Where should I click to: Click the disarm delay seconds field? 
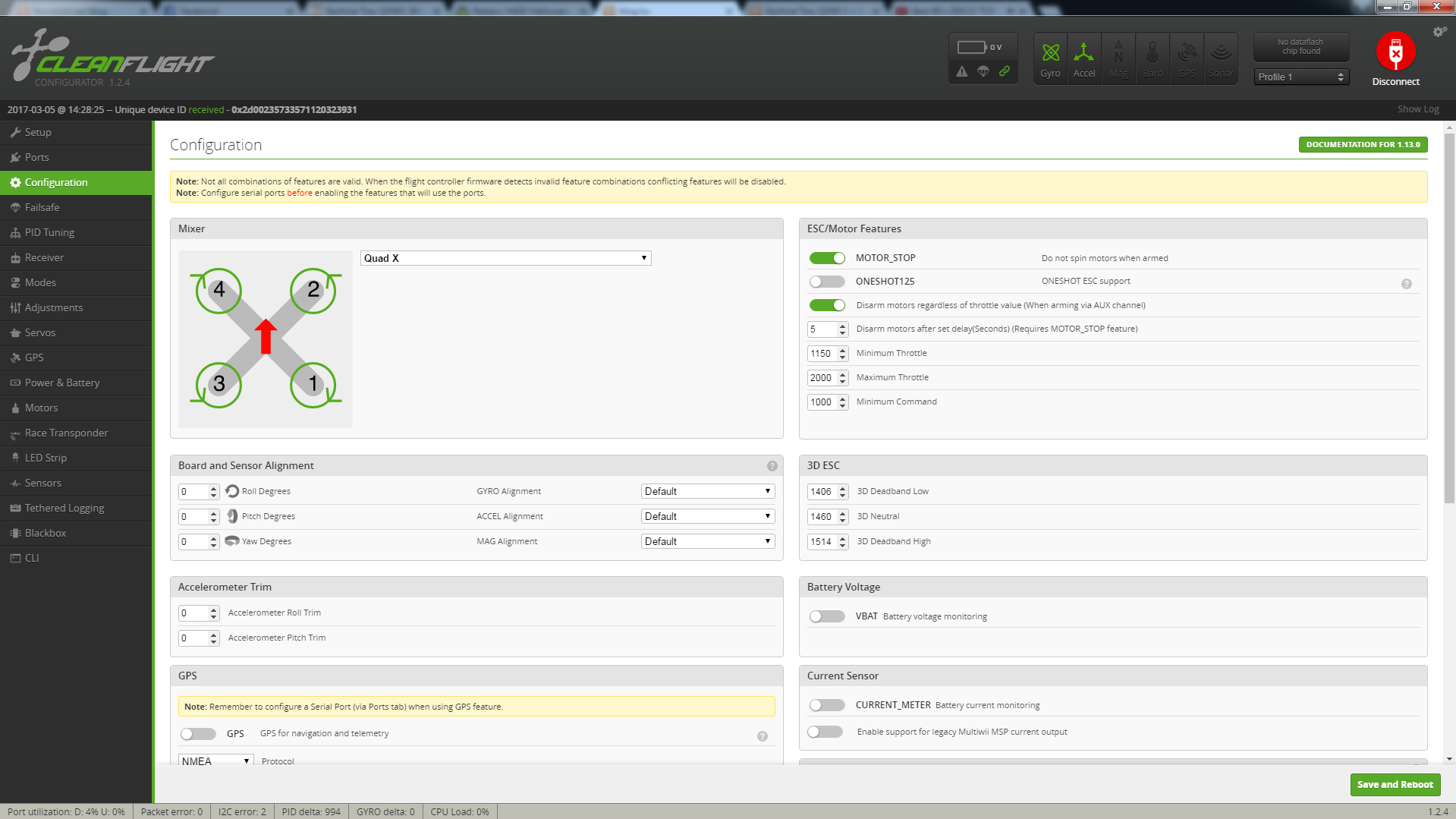827,329
